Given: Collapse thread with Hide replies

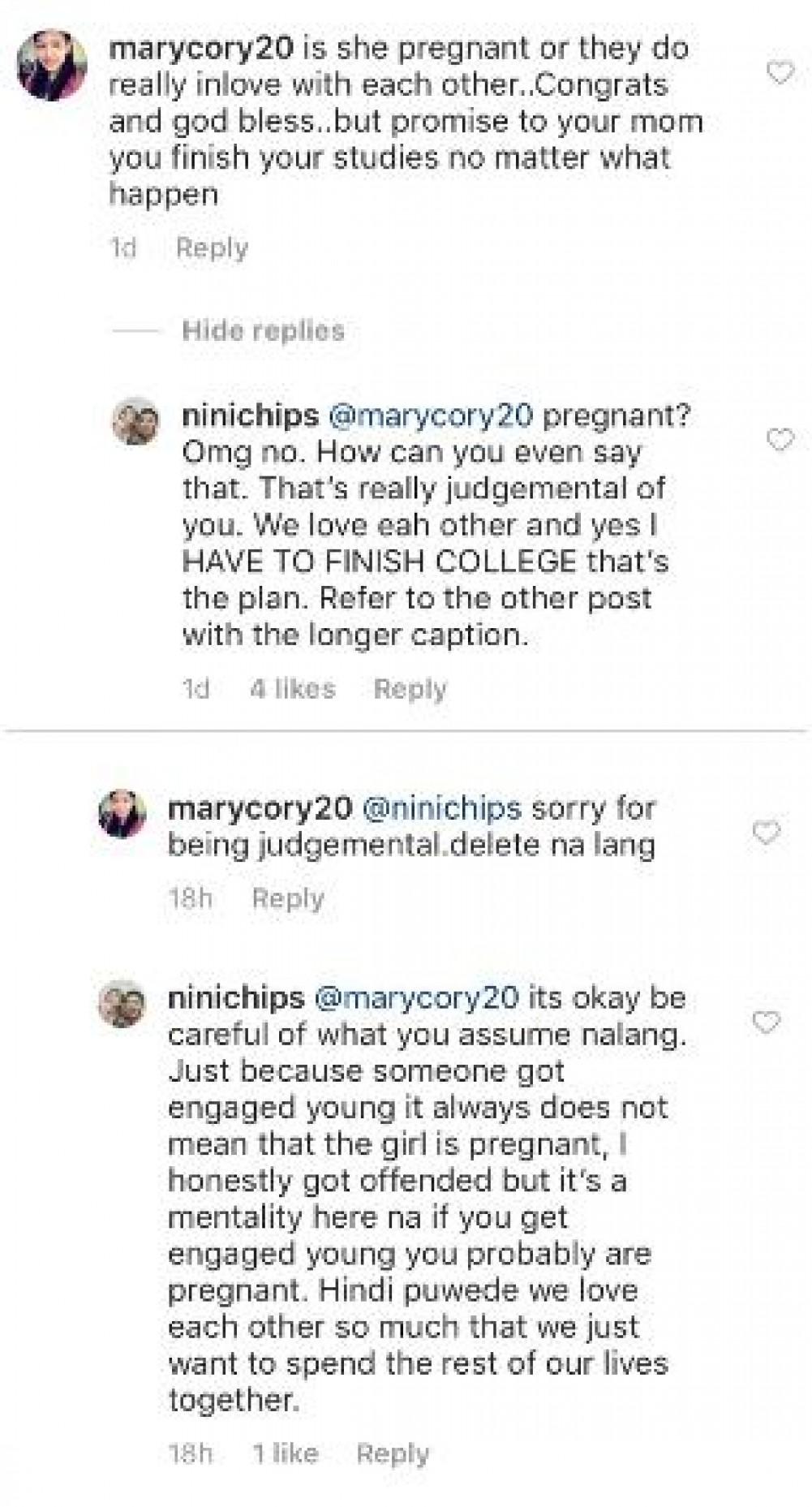Looking at the screenshot, I should coord(263,330).
